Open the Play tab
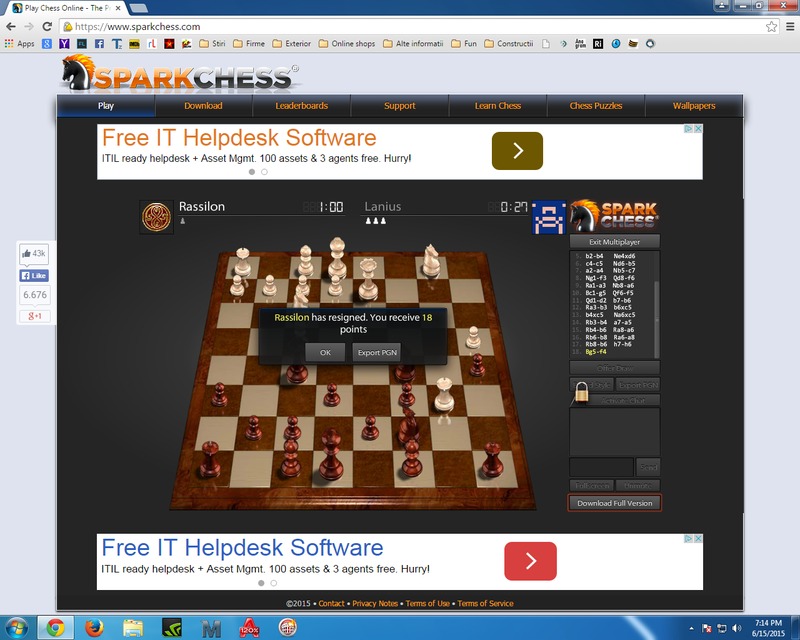The image size is (800, 640). pos(106,106)
